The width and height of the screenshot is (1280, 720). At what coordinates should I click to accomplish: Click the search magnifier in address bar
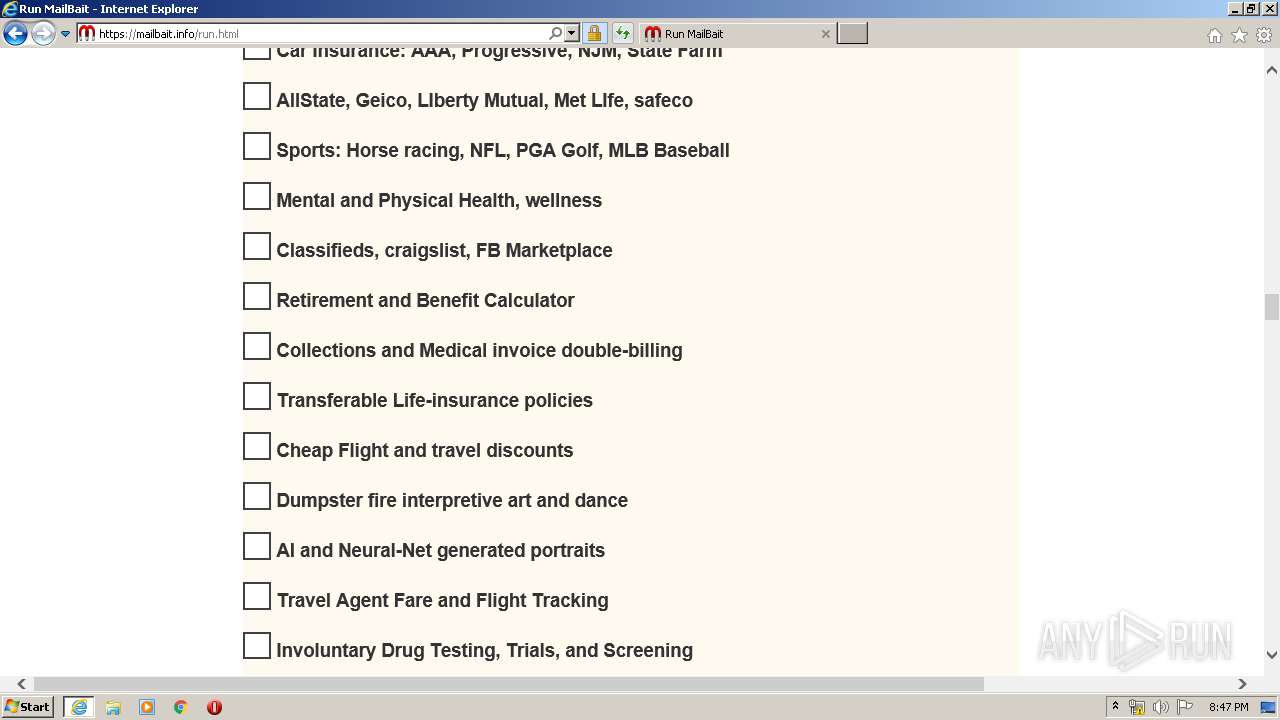pos(556,33)
